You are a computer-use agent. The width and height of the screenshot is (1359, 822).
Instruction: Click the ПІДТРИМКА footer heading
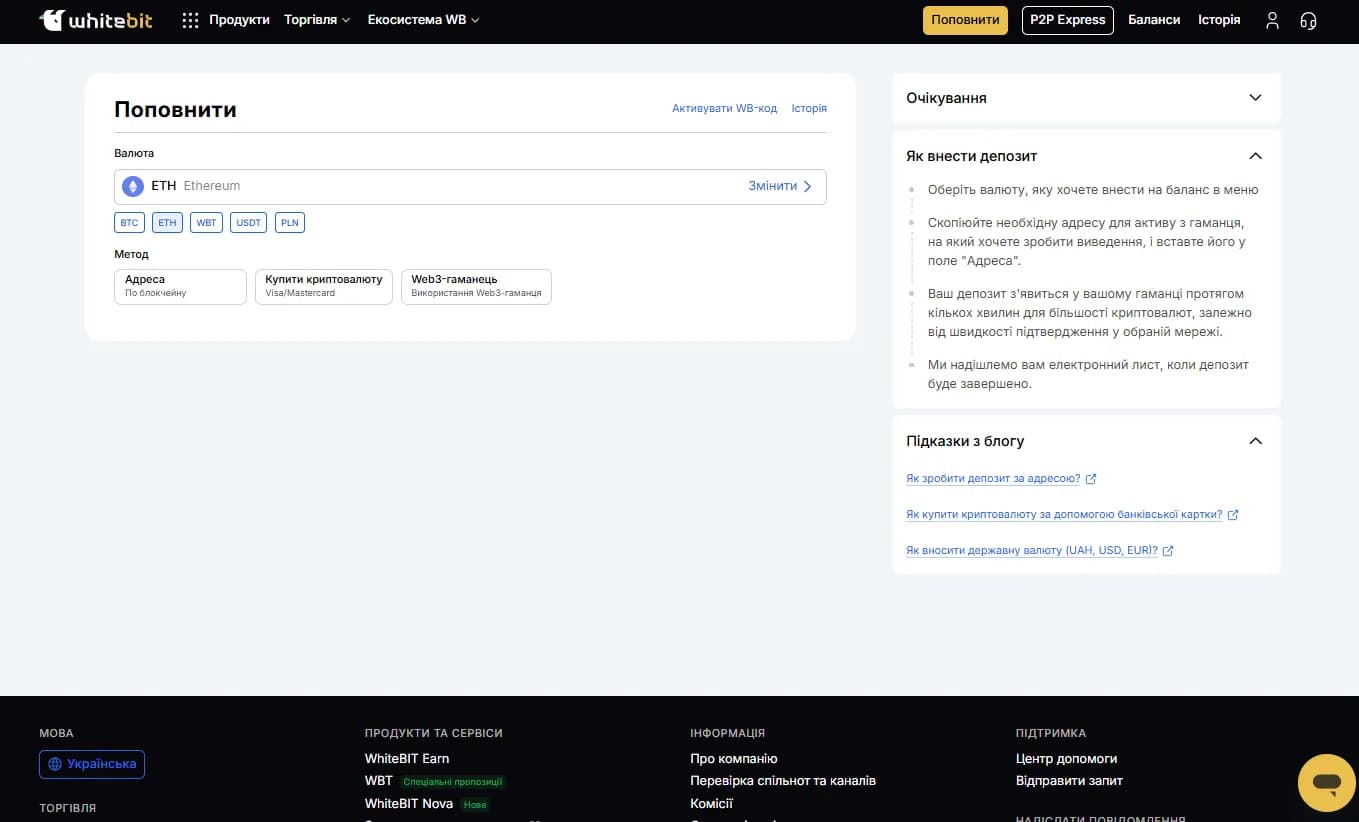tap(1051, 733)
